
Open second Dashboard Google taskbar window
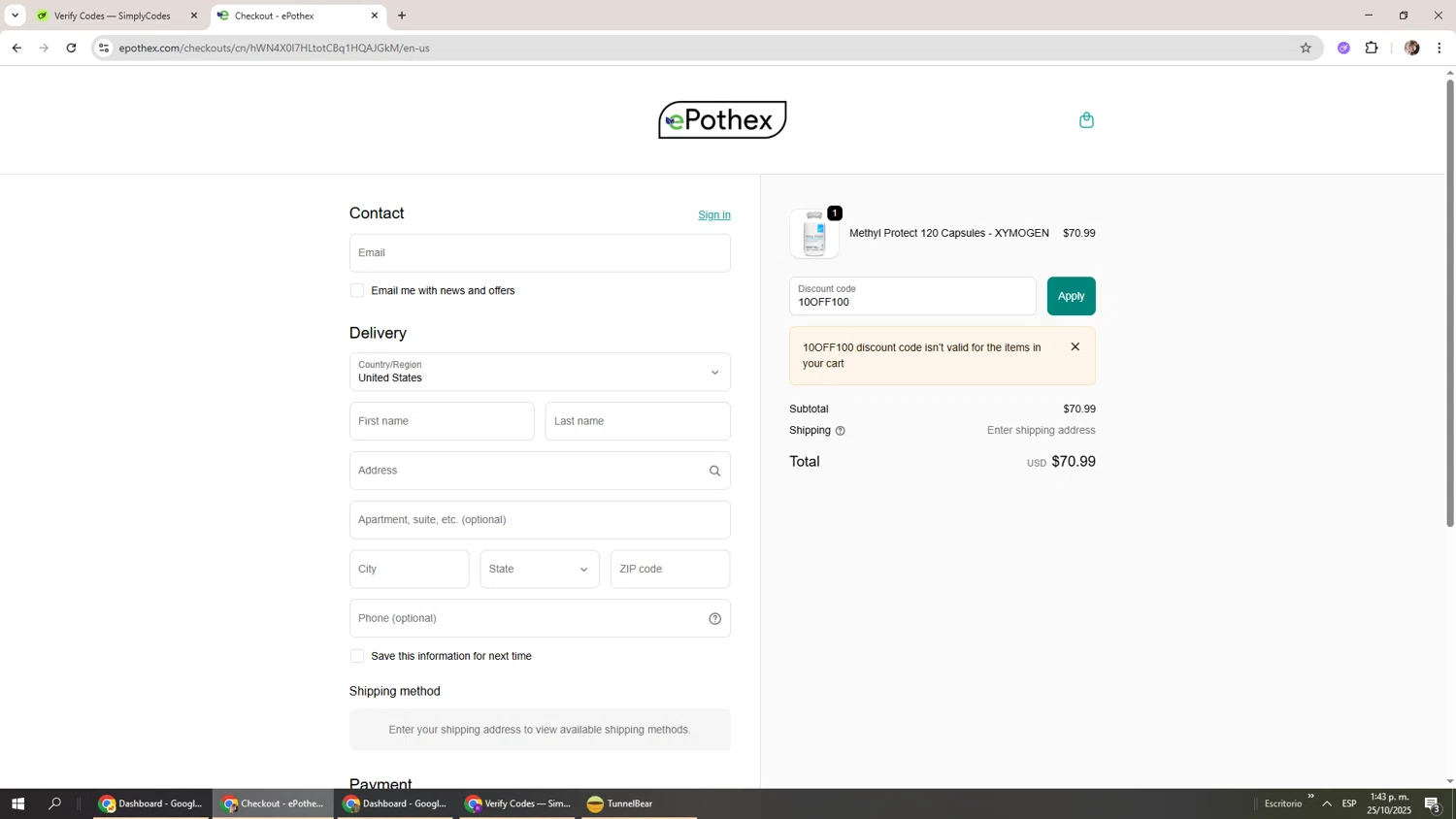tap(395, 803)
